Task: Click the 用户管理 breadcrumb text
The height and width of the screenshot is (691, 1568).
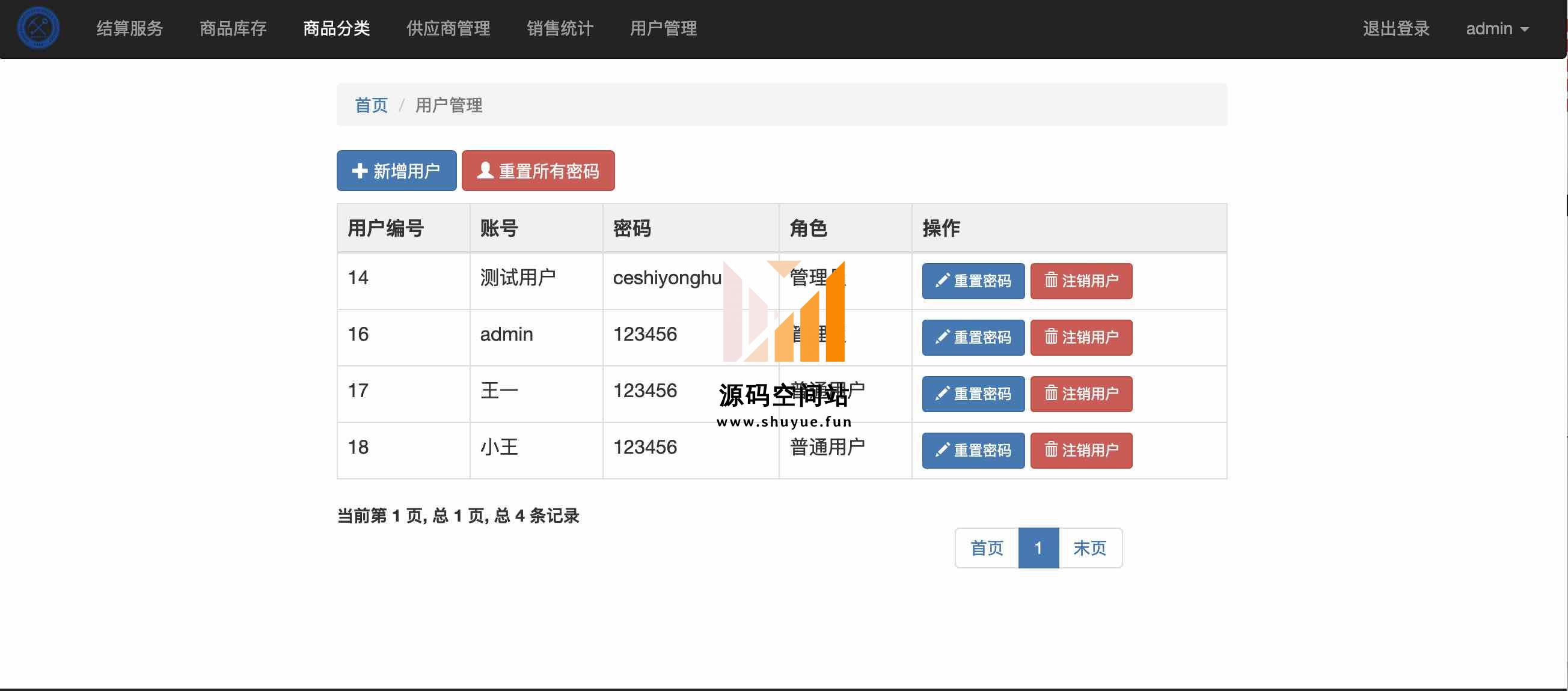Action: [449, 105]
